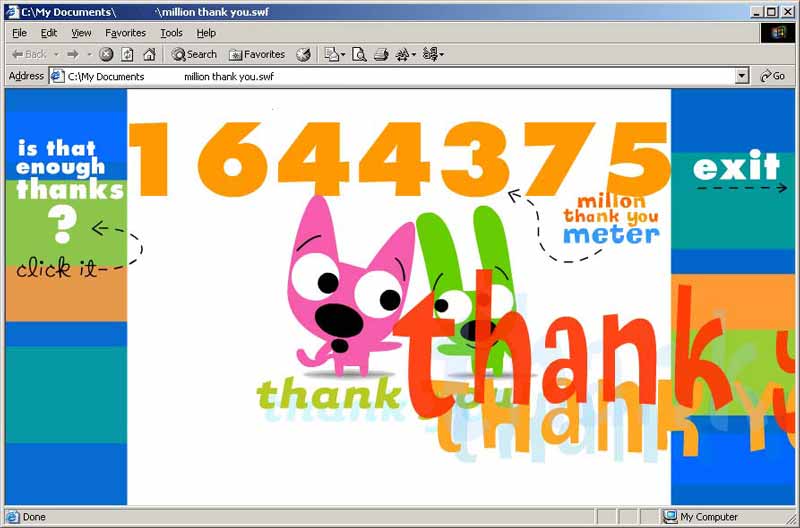The width and height of the screenshot is (800, 528).
Task: Click the 'is that enough thanks' question mark
Action: [x=62, y=224]
